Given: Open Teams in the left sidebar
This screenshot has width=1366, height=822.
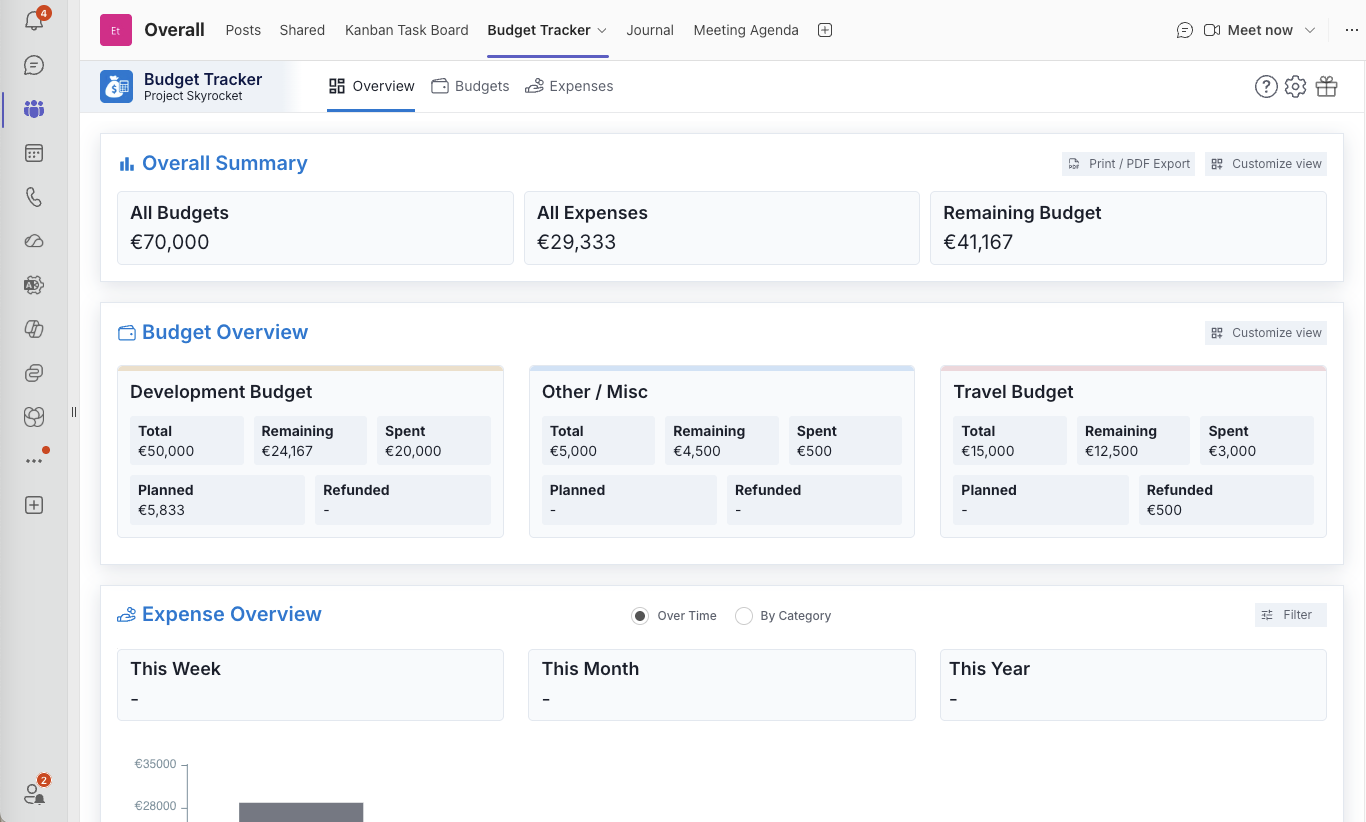Looking at the screenshot, I should tap(34, 109).
